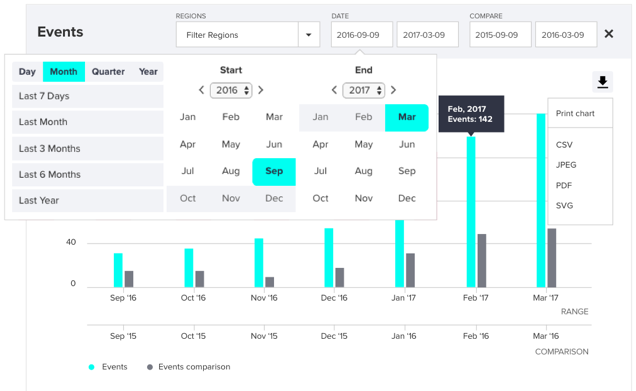
Task: Select Jun in the Start calendar
Action: tap(274, 144)
